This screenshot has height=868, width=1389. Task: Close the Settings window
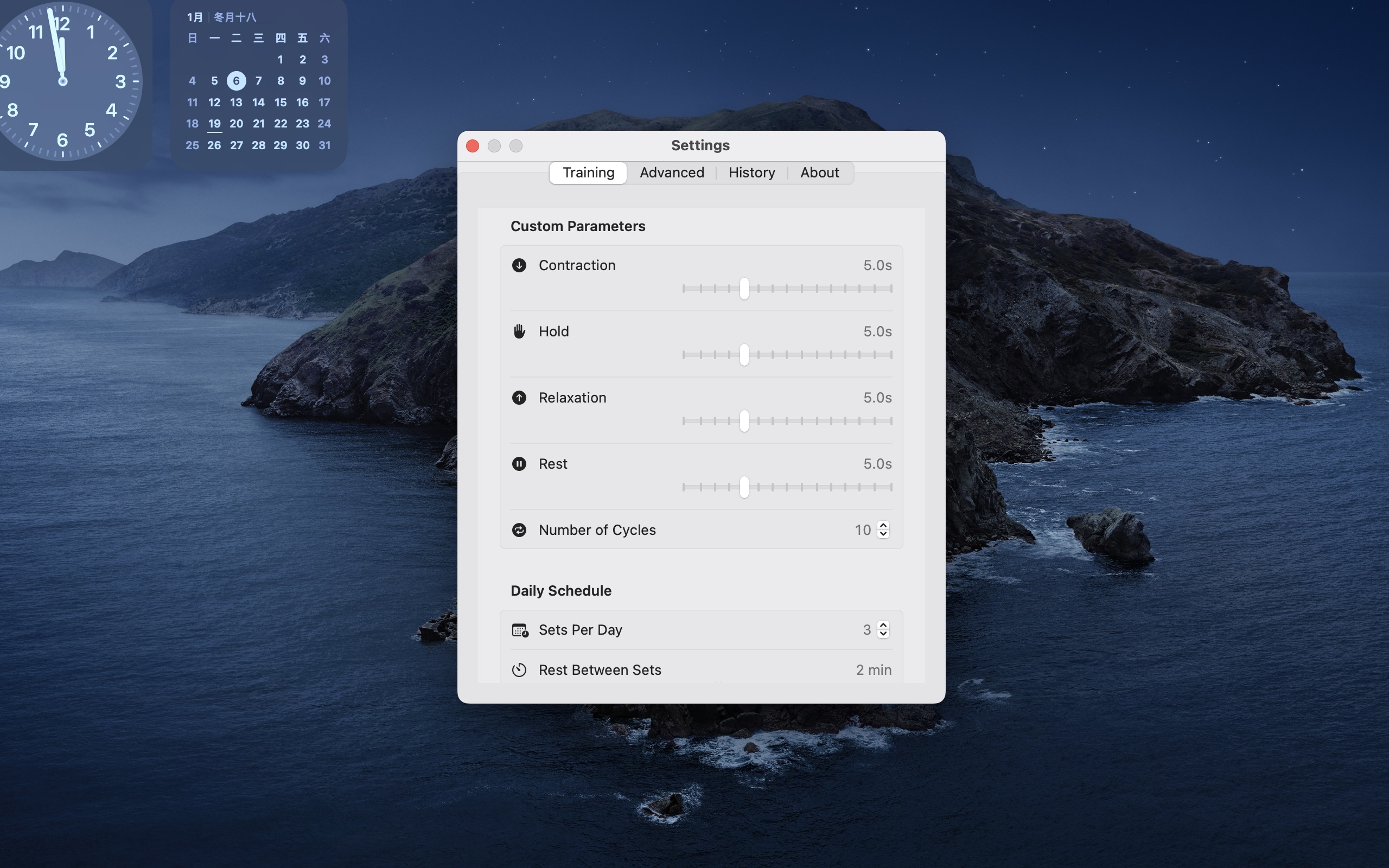coord(473,146)
